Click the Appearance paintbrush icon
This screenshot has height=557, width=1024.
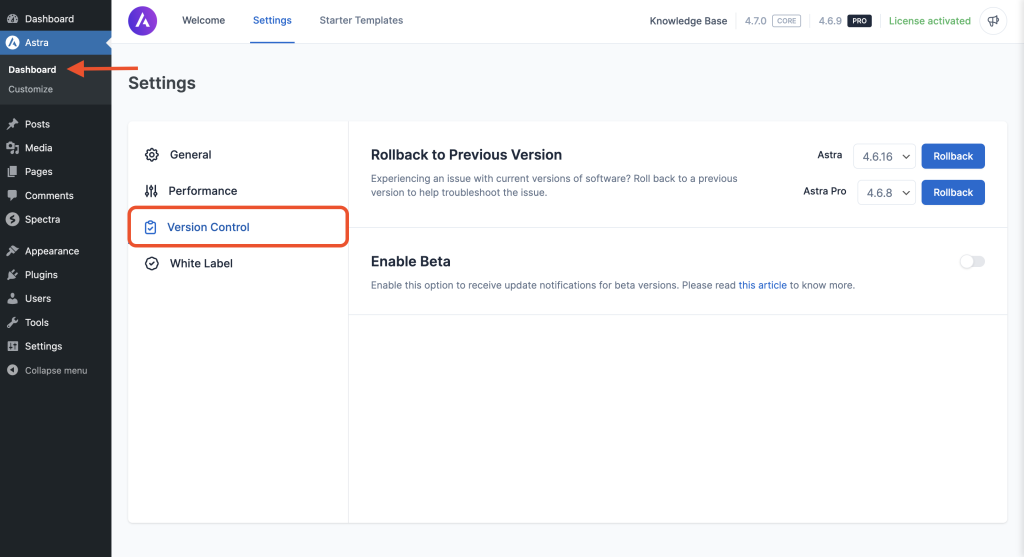12,251
